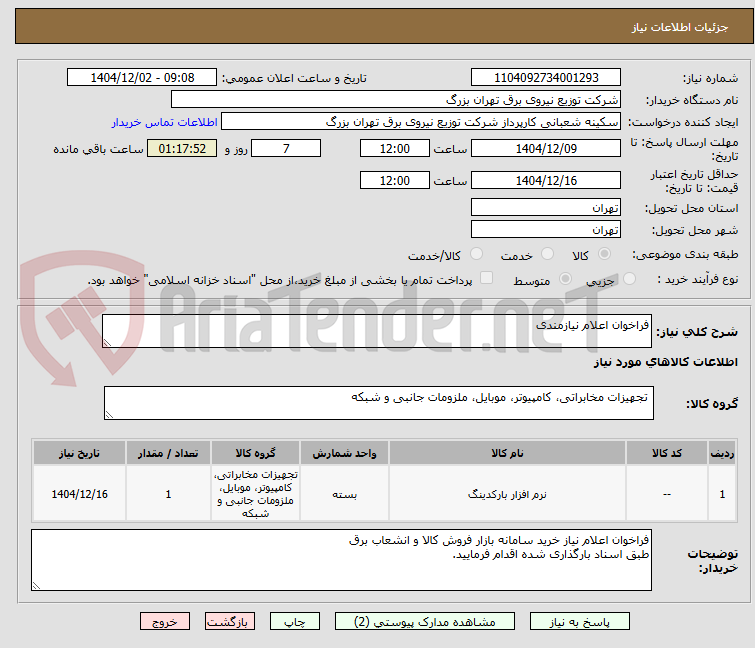Click delivery city field تهران

click(x=546, y=230)
